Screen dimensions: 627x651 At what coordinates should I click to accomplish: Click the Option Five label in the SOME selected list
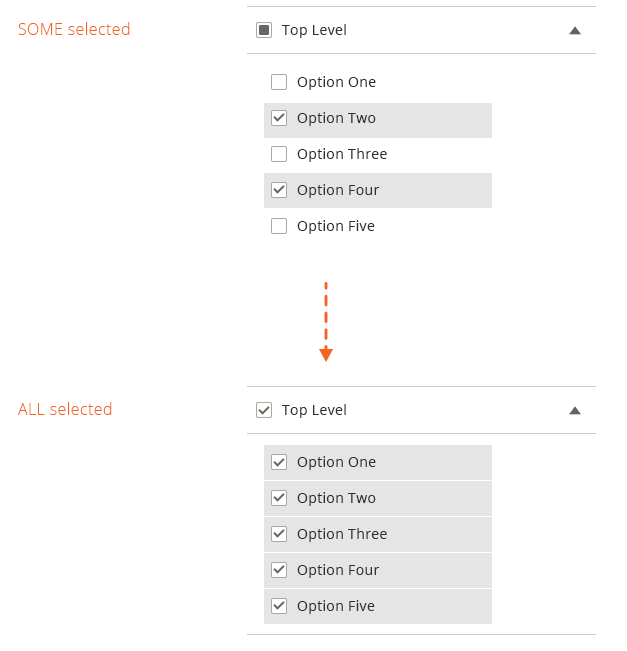click(x=336, y=226)
